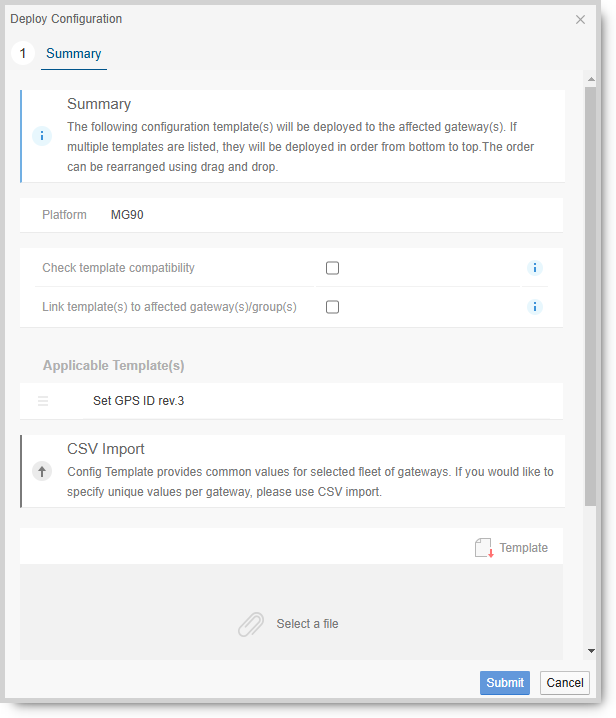Enable Check template compatibility checkbox

pos(333,268)
